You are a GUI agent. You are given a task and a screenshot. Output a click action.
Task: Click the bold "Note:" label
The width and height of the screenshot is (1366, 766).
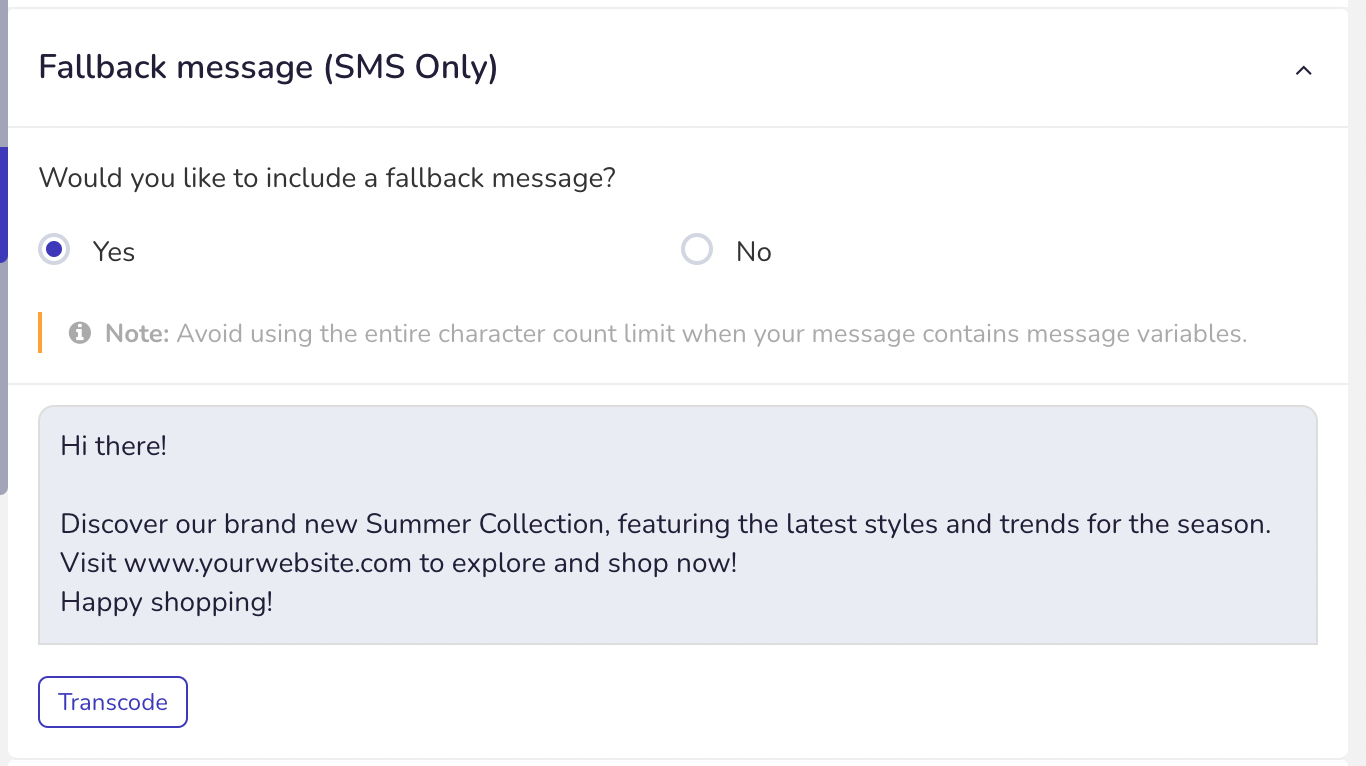tap(137, 333)
